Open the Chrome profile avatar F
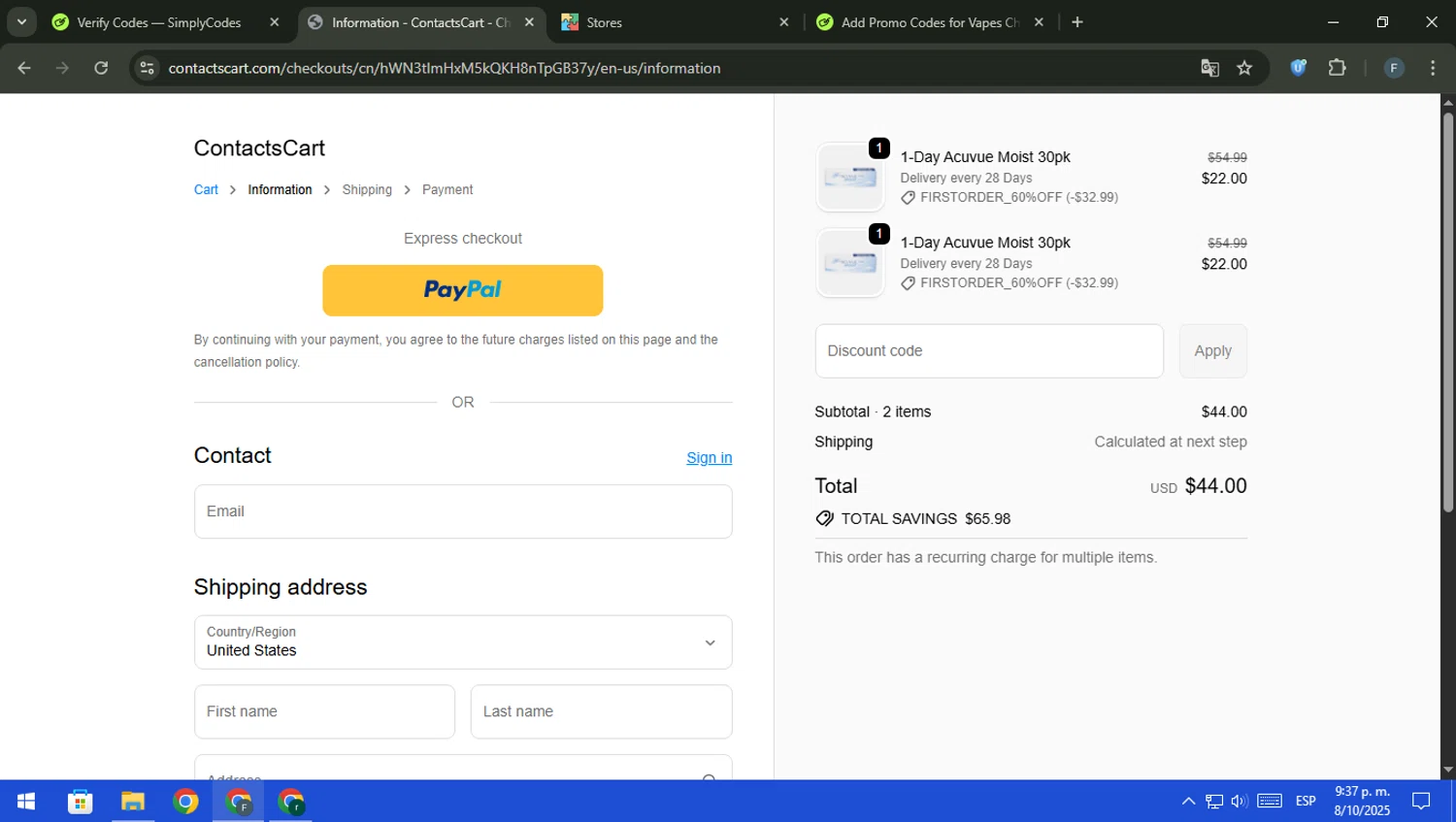The image size is (1456, 822). point(1394,68)
